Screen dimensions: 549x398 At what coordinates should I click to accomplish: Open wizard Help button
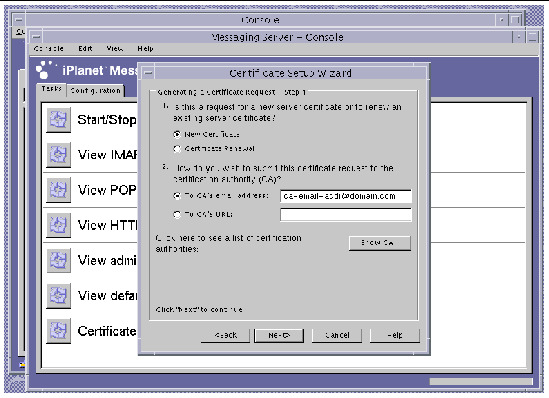coord(395,335)
